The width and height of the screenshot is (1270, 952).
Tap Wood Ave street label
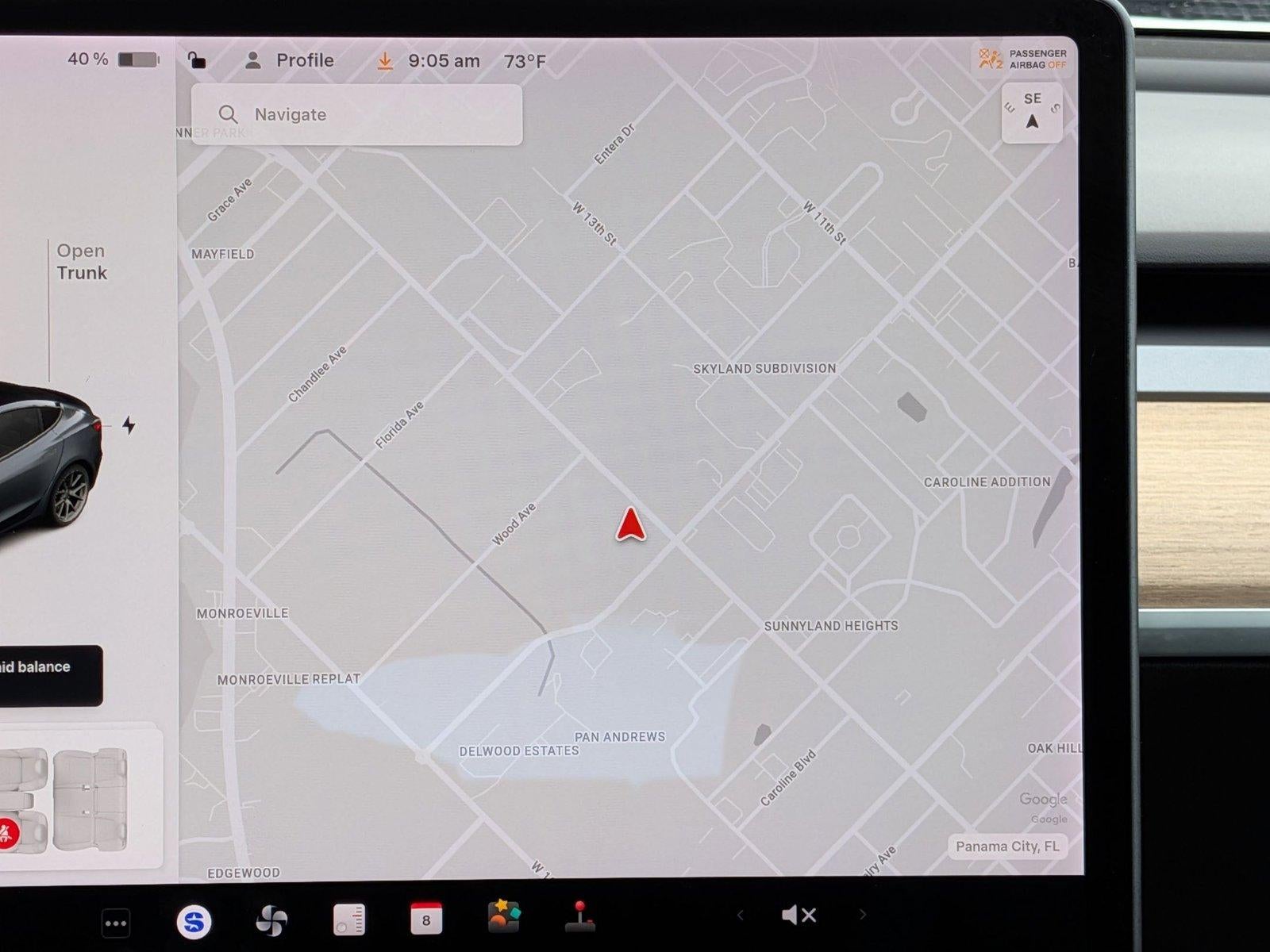coord(514,524)
